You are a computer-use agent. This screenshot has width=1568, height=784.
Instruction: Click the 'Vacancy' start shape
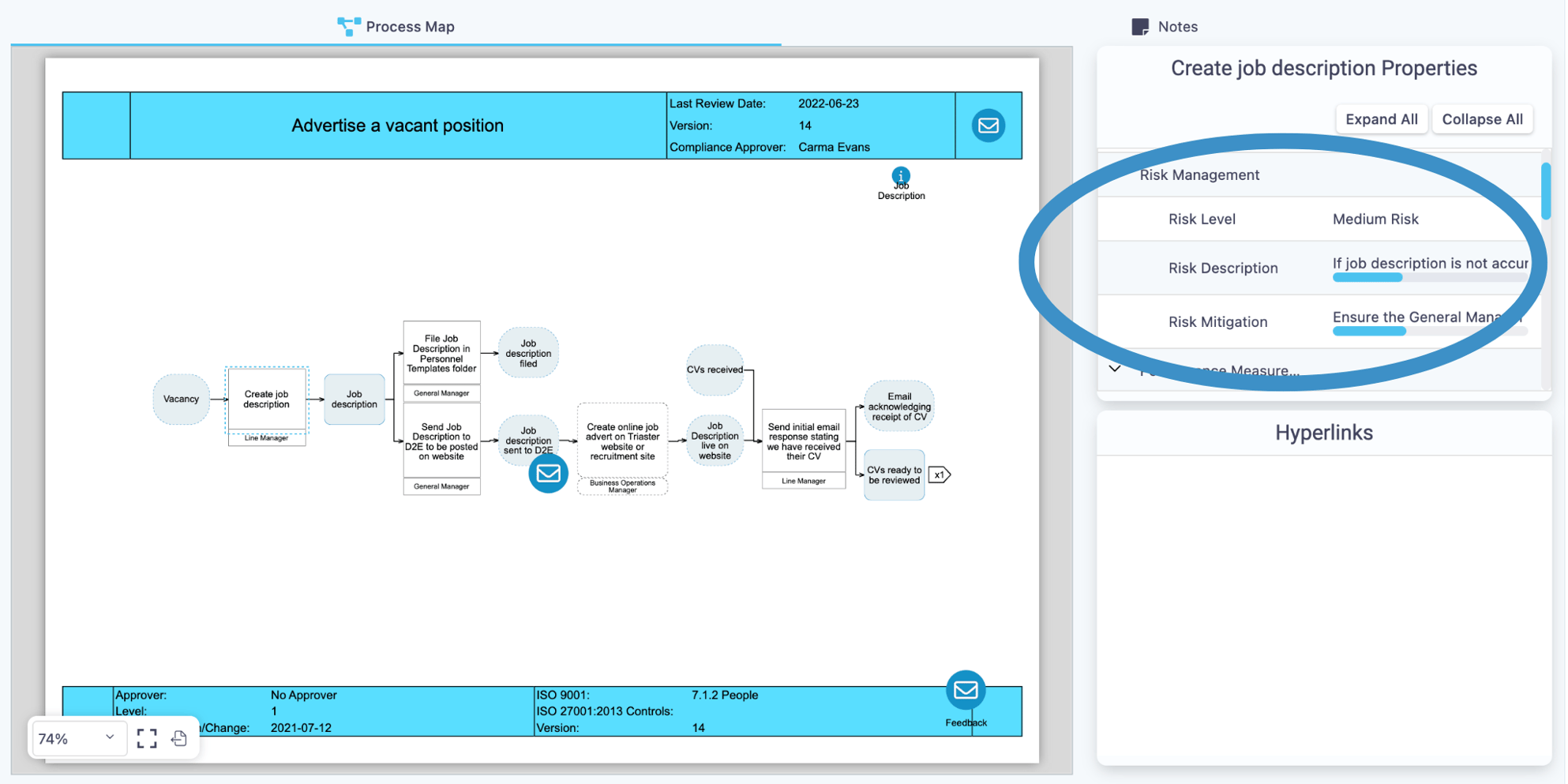tap(181, 400)
